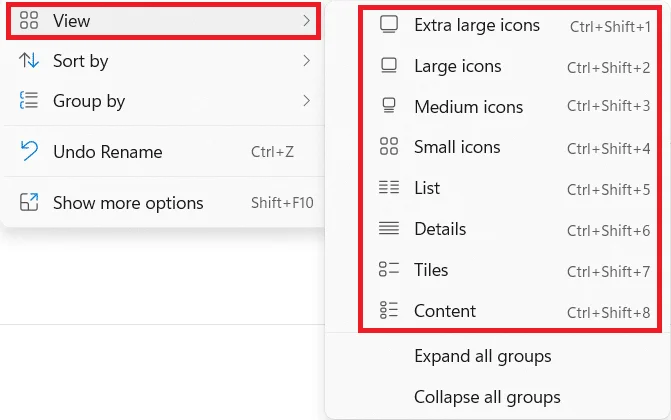The height and width of the screenshot is (420, 671).
Task: Click the Ctrl+Shift+3 shortcut label
Action: (609, 105)
